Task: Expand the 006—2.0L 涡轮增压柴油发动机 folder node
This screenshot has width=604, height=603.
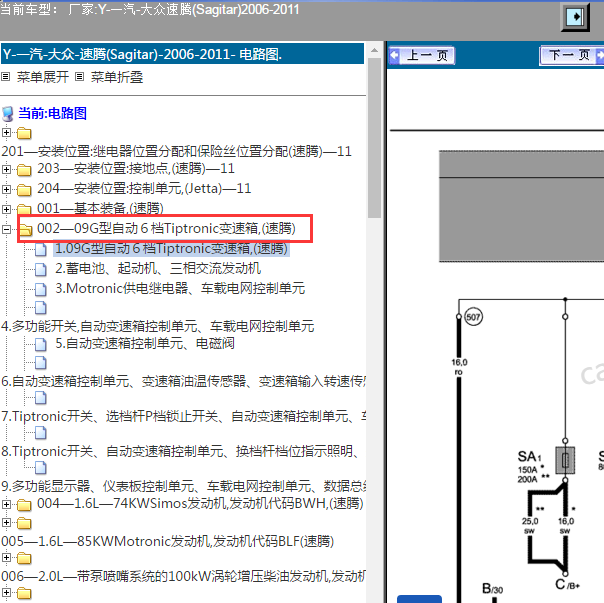Action: coord(6,557)
